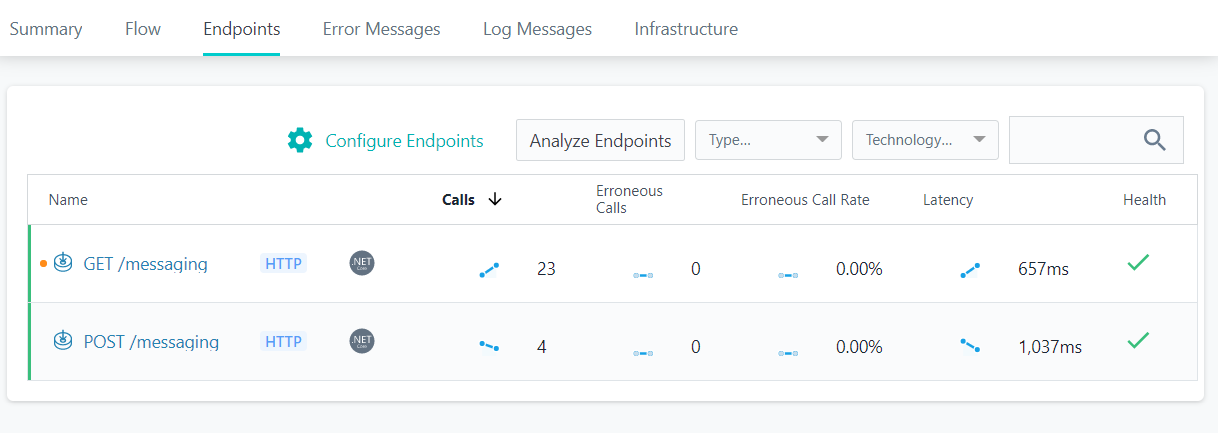Click the latency trend sparkline for POST /messaging
1218x433 pixels.
click(970, 345)
